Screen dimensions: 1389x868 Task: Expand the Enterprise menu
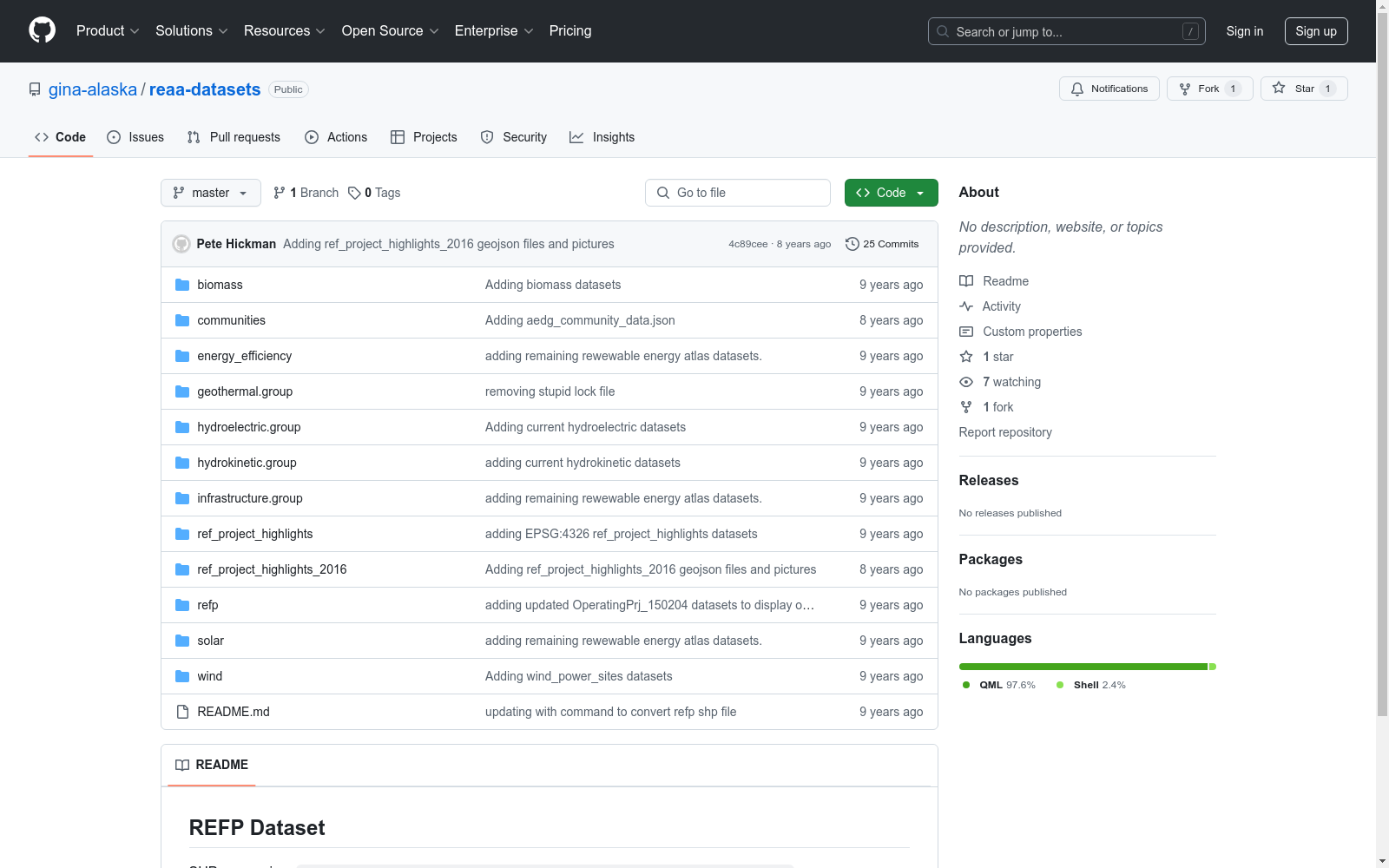494,31
